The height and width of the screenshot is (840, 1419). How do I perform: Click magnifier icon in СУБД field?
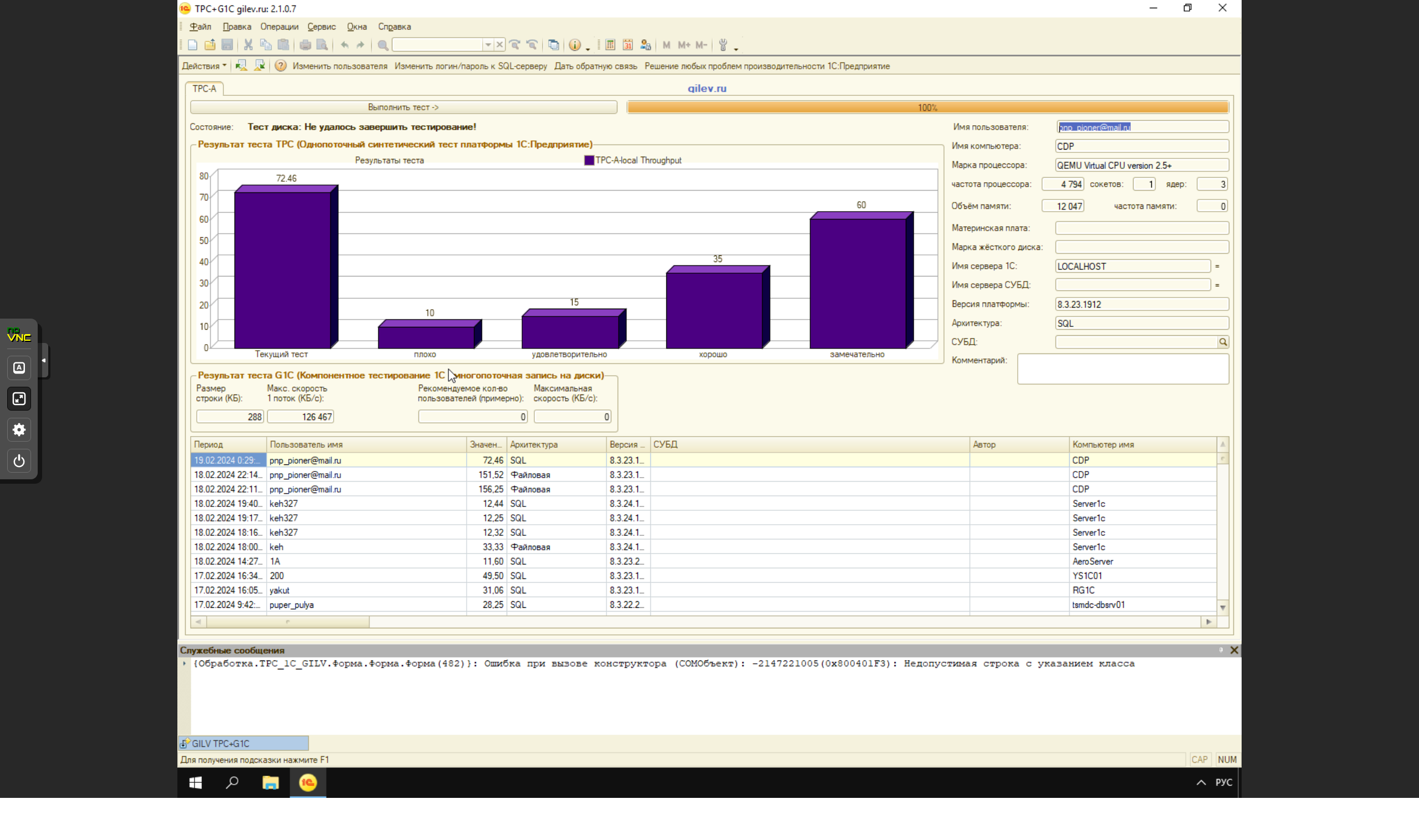1223,342
